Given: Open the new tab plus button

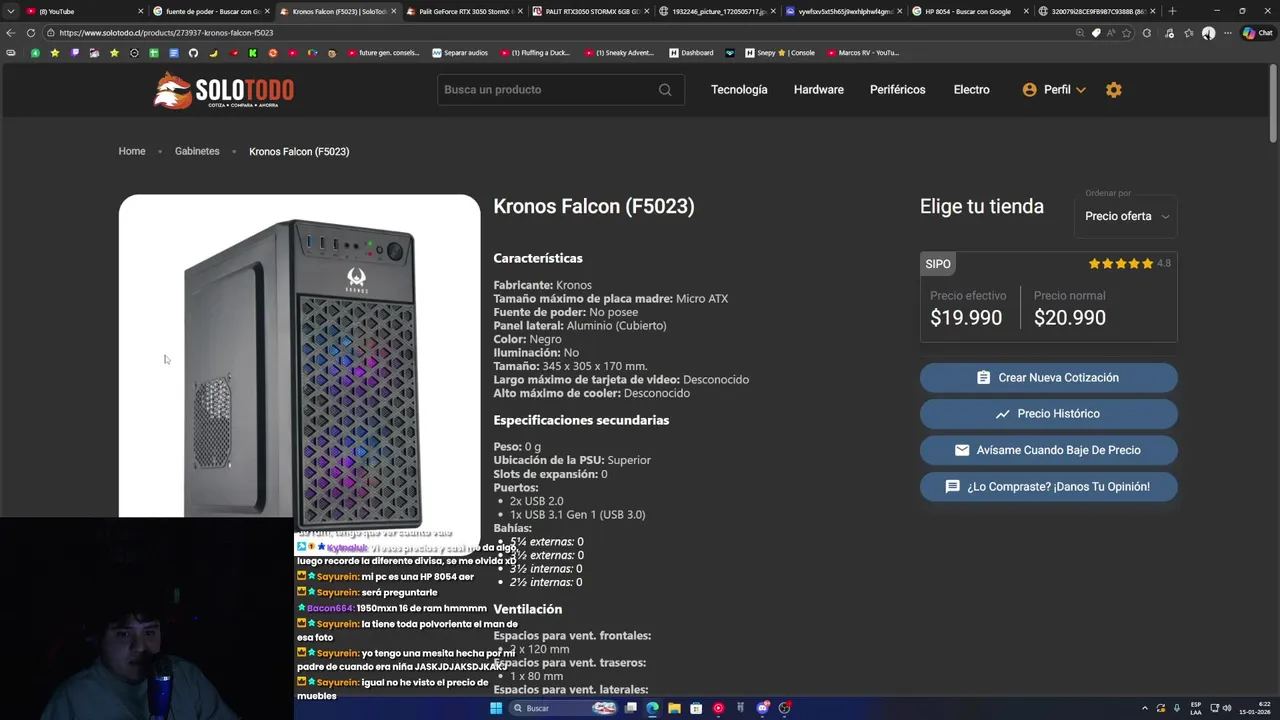Looking at the screenshot, I should click(x=1172, y=11).
